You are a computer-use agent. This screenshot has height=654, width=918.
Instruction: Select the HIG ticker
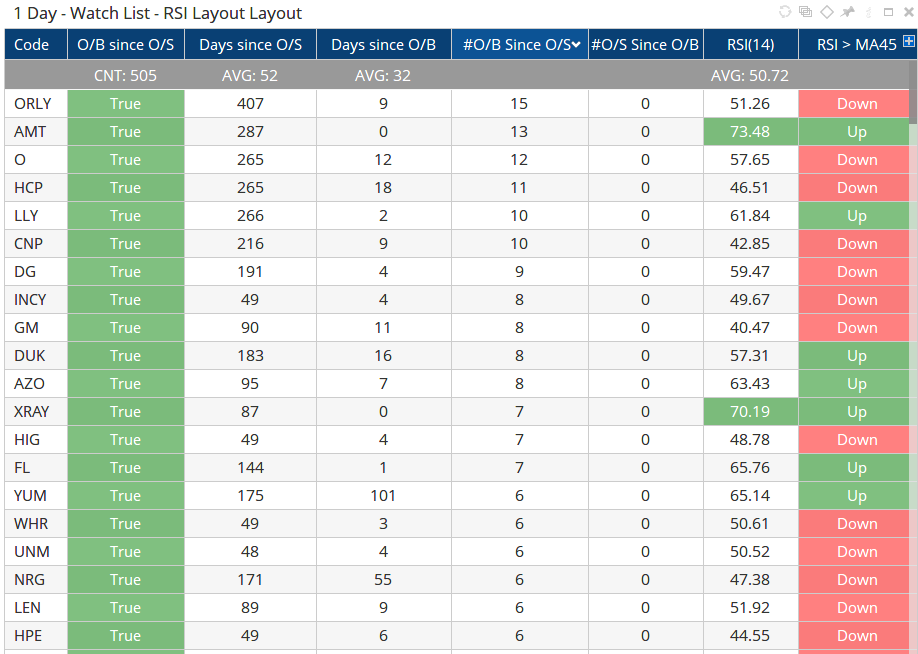click(x=27, y=440)
